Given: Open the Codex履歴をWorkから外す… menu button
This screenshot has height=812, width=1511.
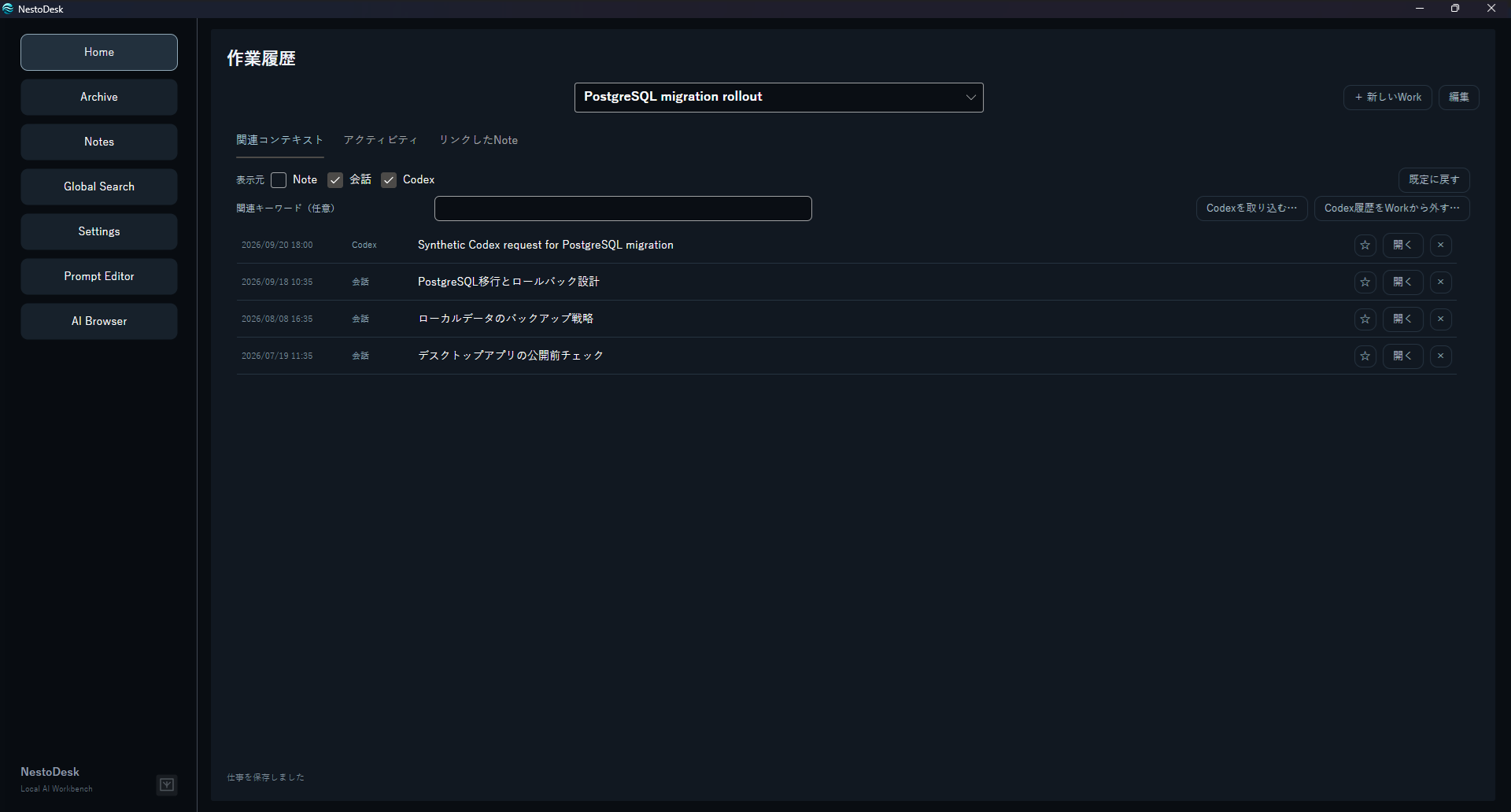Looking at the screenshot, I should tap(1392, 209).
